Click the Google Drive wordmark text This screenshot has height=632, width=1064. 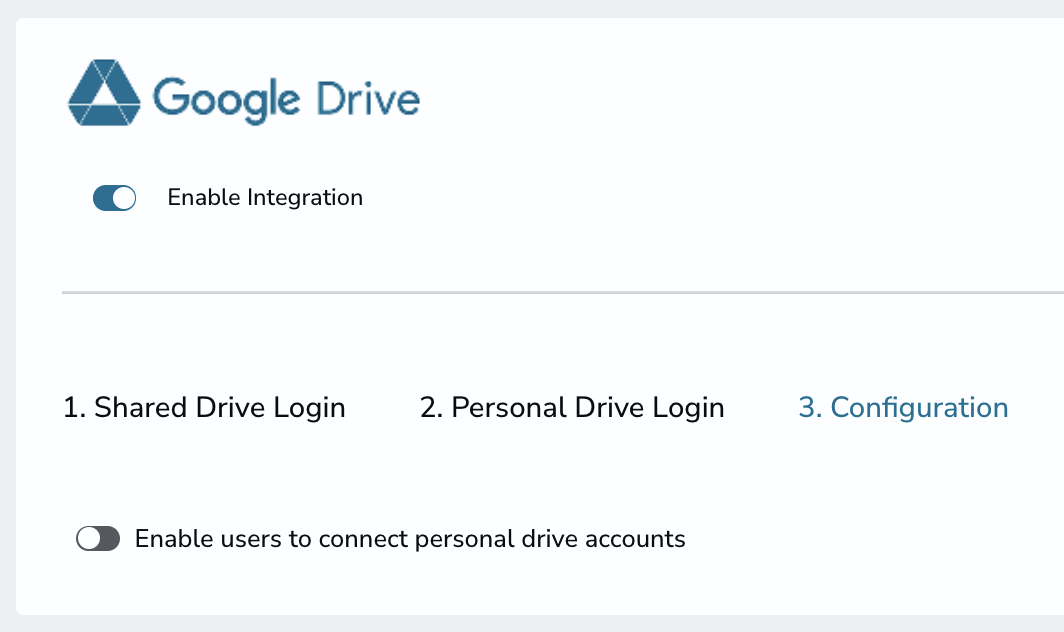point(286,100)
